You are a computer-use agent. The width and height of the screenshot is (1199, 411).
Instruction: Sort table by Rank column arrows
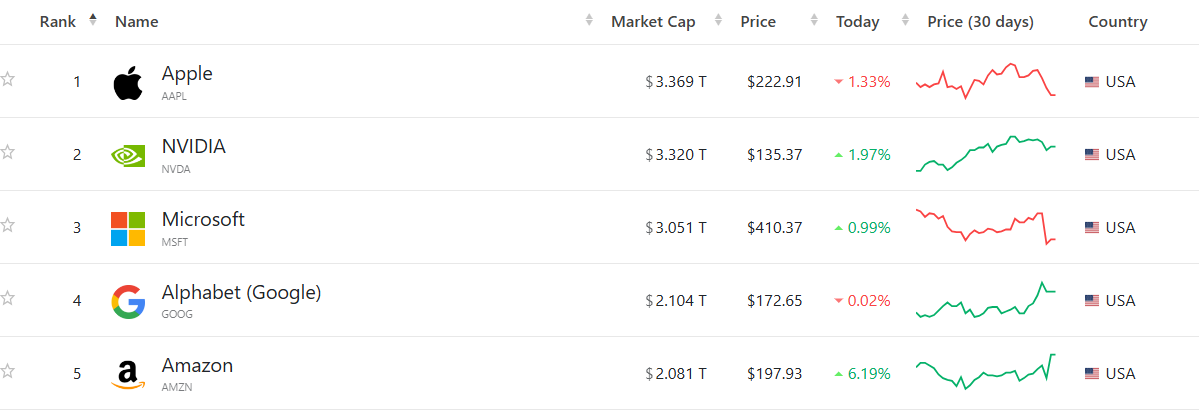[93, 21]
